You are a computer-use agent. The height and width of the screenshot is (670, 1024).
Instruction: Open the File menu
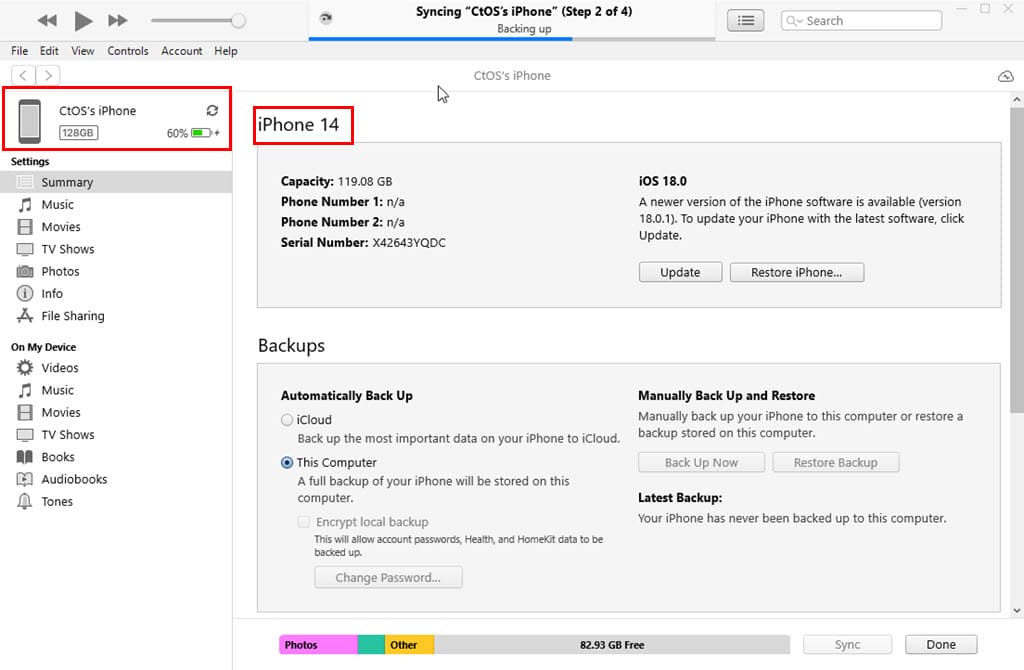(x=20, y=51)
